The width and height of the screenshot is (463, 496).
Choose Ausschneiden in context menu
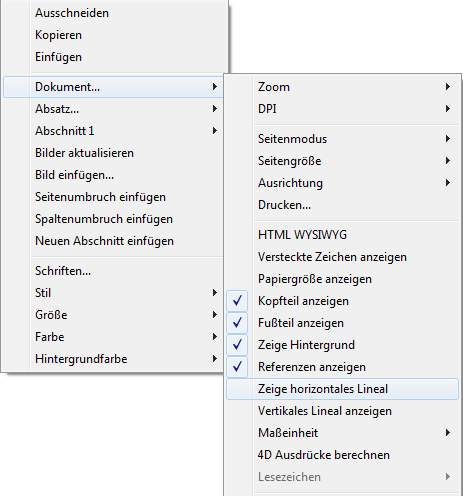[x=113, y=13]
